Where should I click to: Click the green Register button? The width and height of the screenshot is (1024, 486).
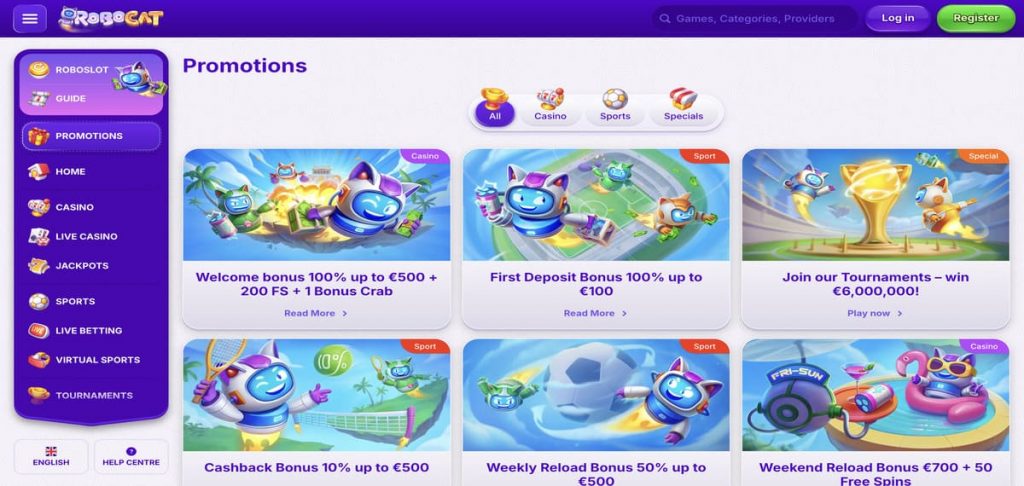[x=976, y=18]
